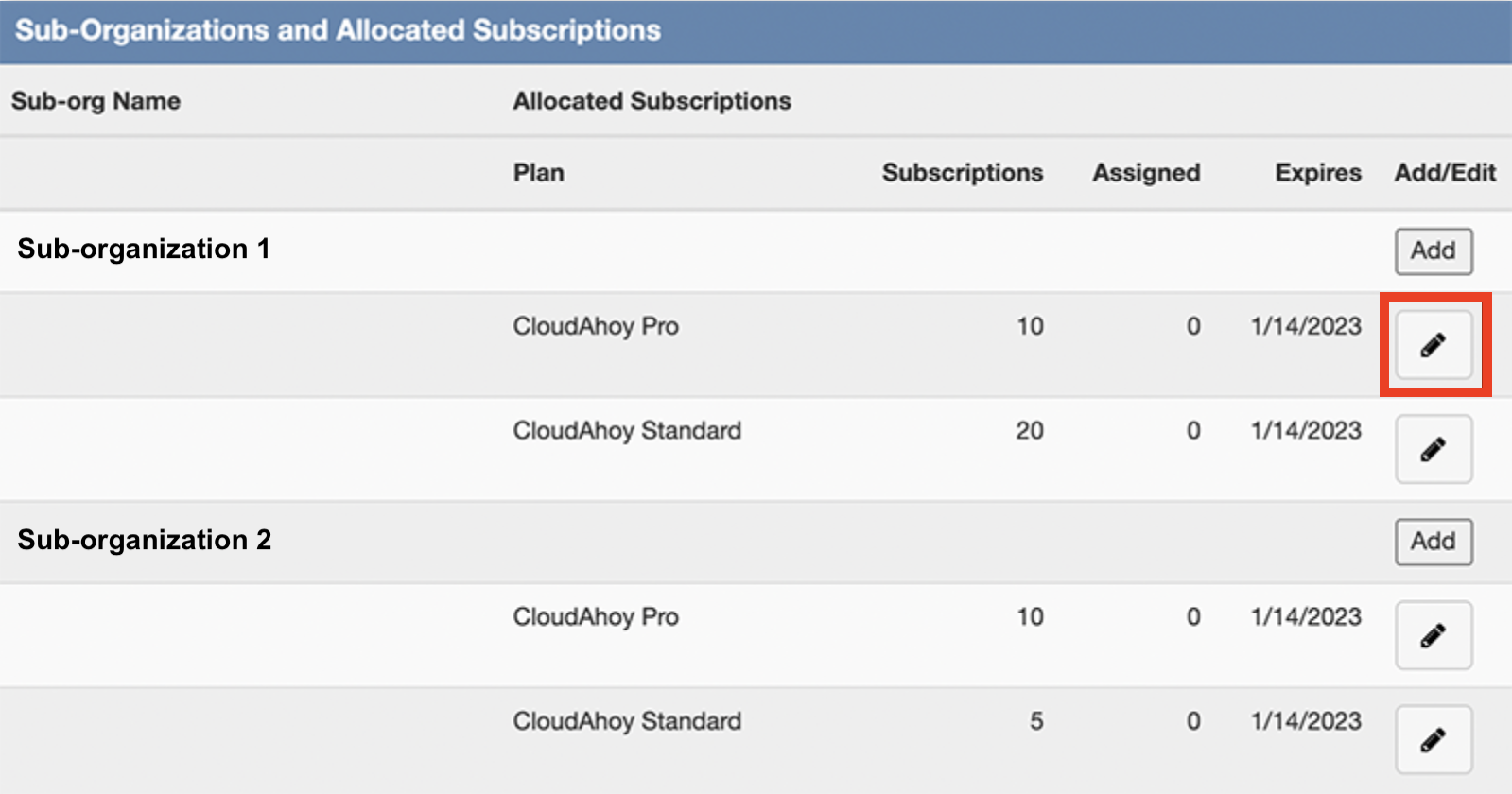
Task: Edit Sub-organization 1 CloudAhoy Standard pencil
Action: [1434, 449]
